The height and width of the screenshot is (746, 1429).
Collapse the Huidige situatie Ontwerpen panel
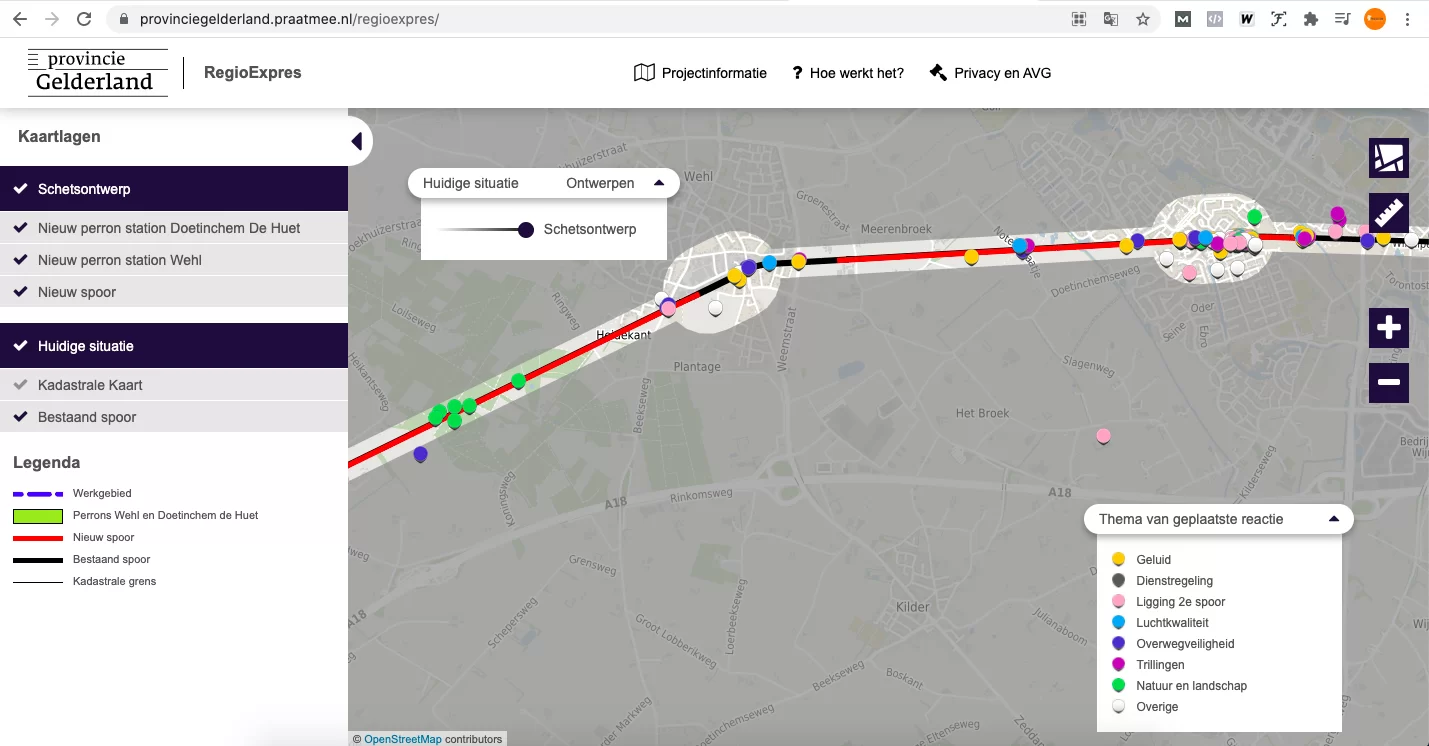click(x=658, y=183)
